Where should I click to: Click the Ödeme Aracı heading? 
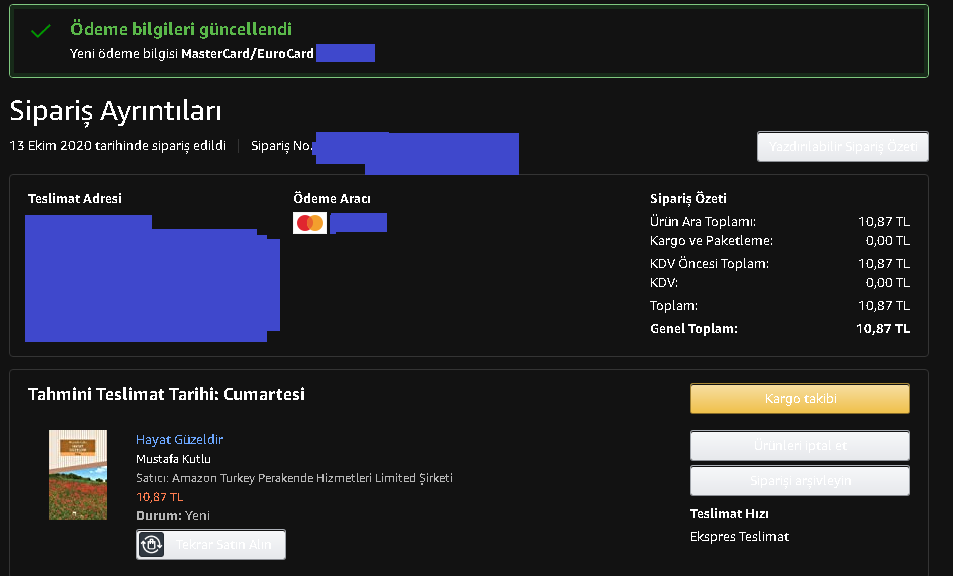[332, 199]
